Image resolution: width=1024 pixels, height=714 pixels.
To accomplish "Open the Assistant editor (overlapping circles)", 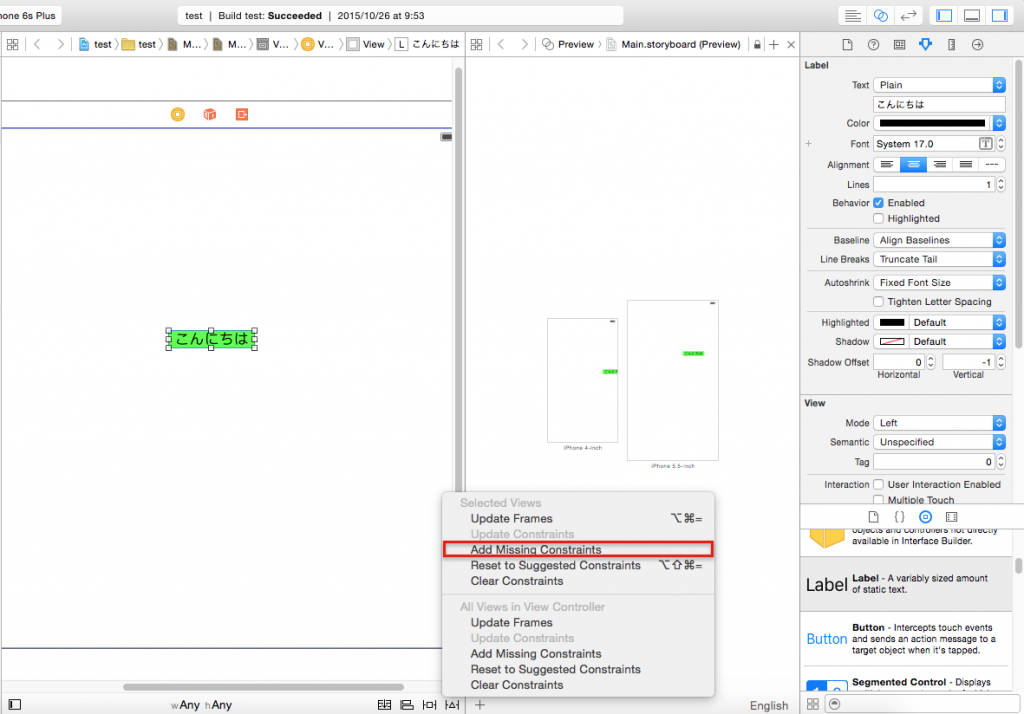I will [881, 16].
